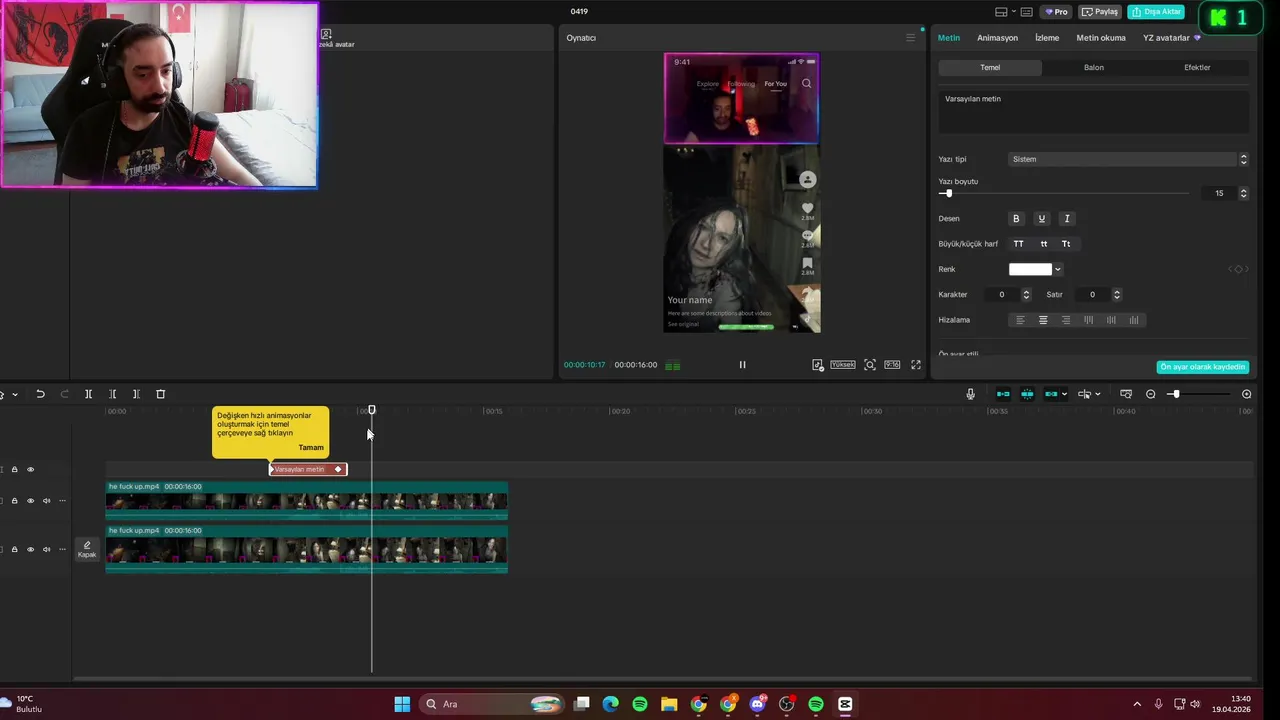Open the Yüksek quality setting
1280x720 pixels.
tap(843, 365)
